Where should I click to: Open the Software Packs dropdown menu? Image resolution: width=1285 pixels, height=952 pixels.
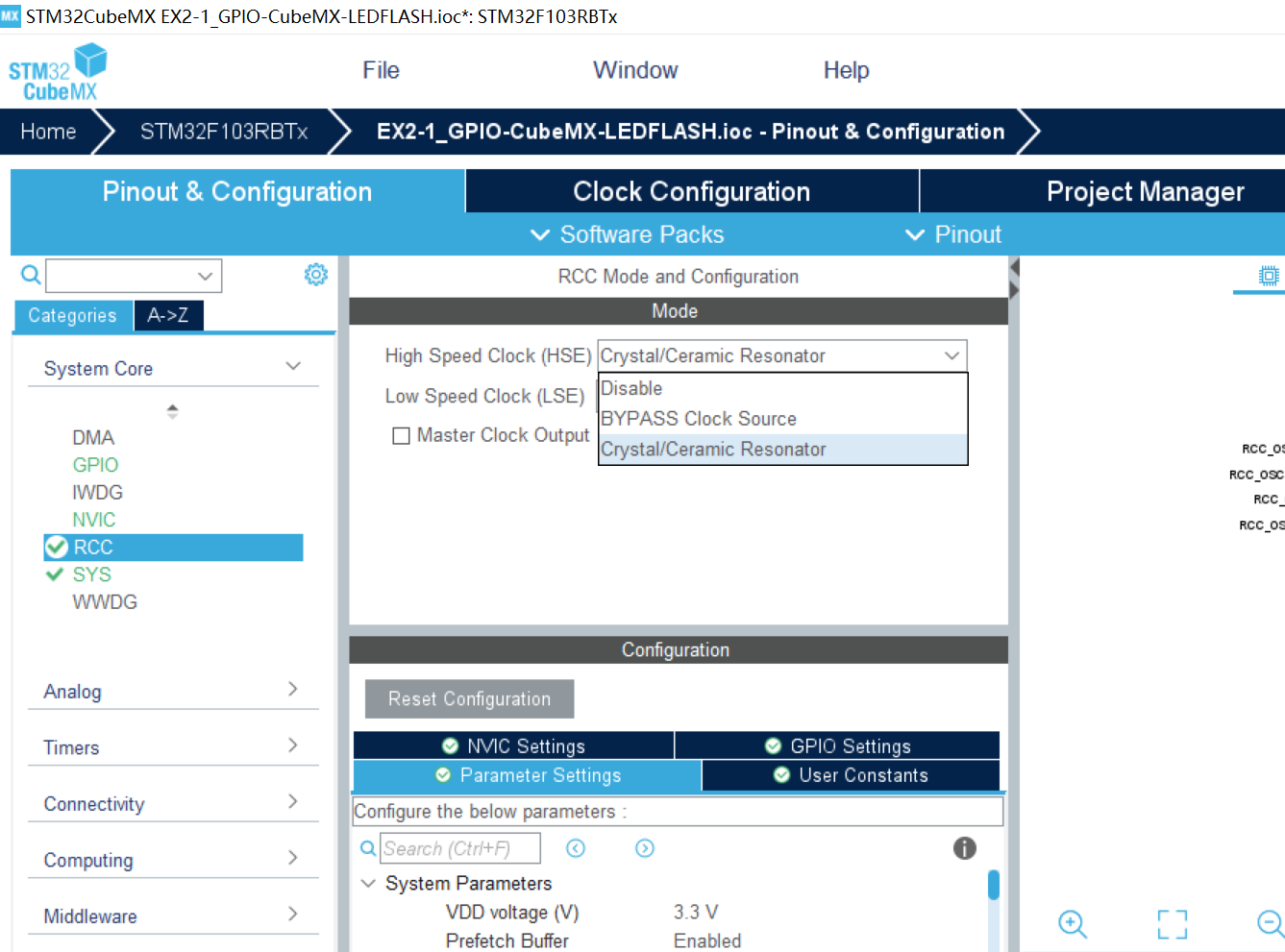627,234
